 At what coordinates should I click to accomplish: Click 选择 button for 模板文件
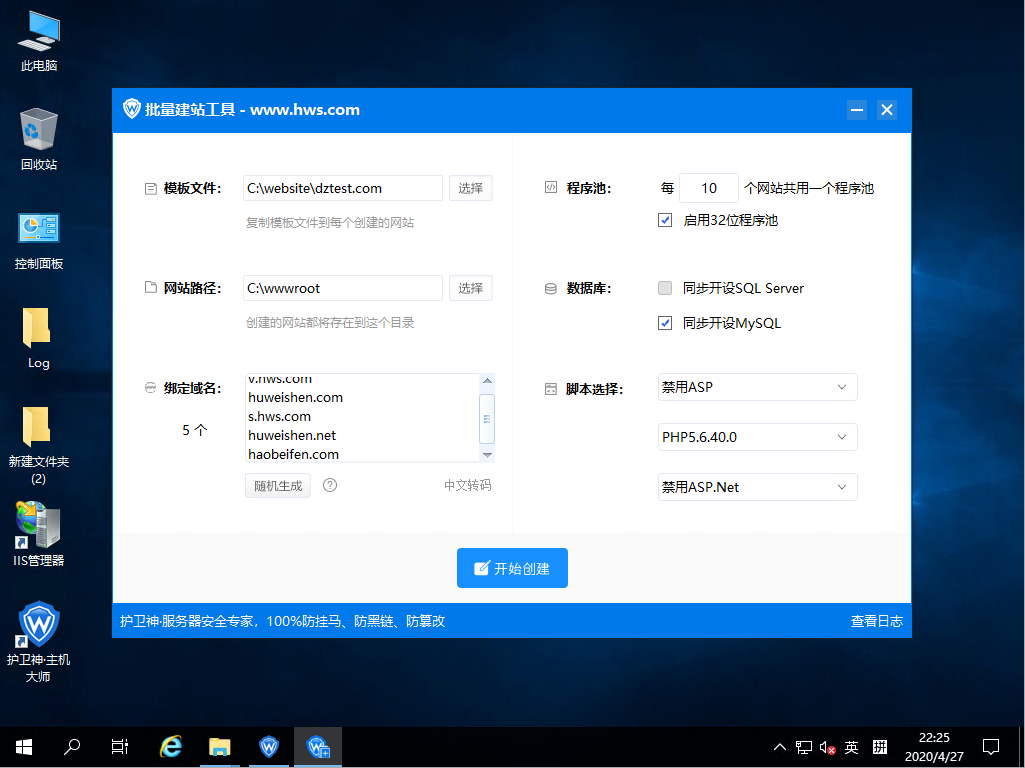coord(470,188)
